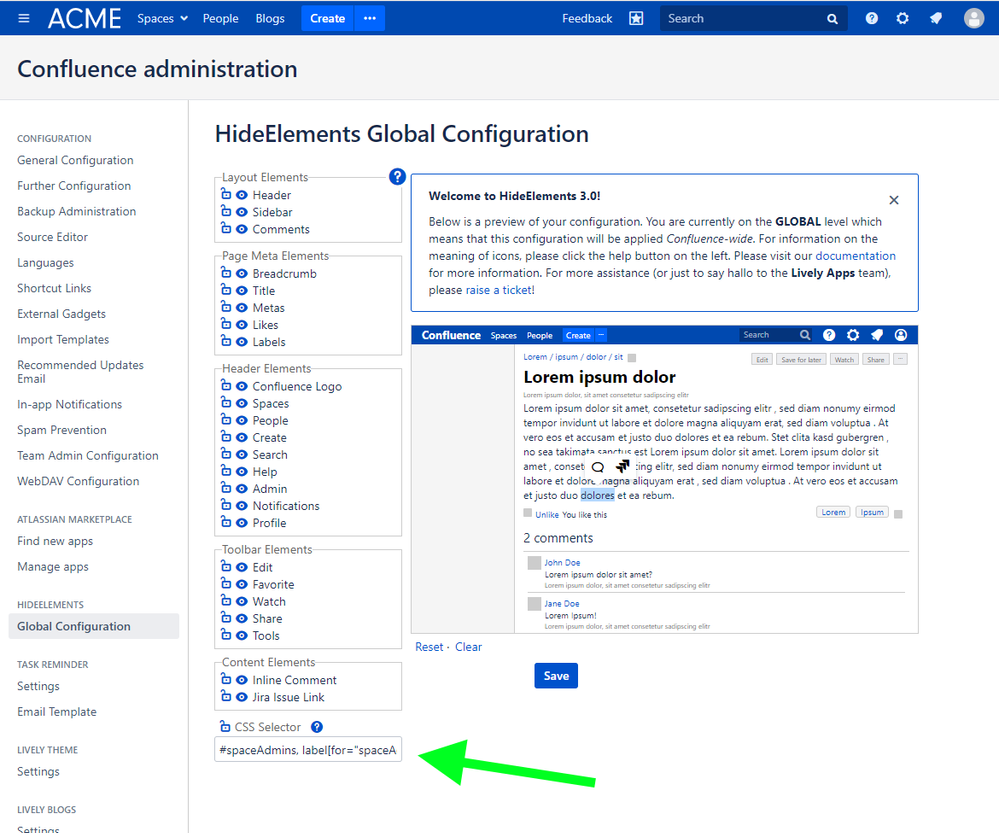Toggle visibility eye for Favorite
Viewport: 999px width, 833px height.
241,584
